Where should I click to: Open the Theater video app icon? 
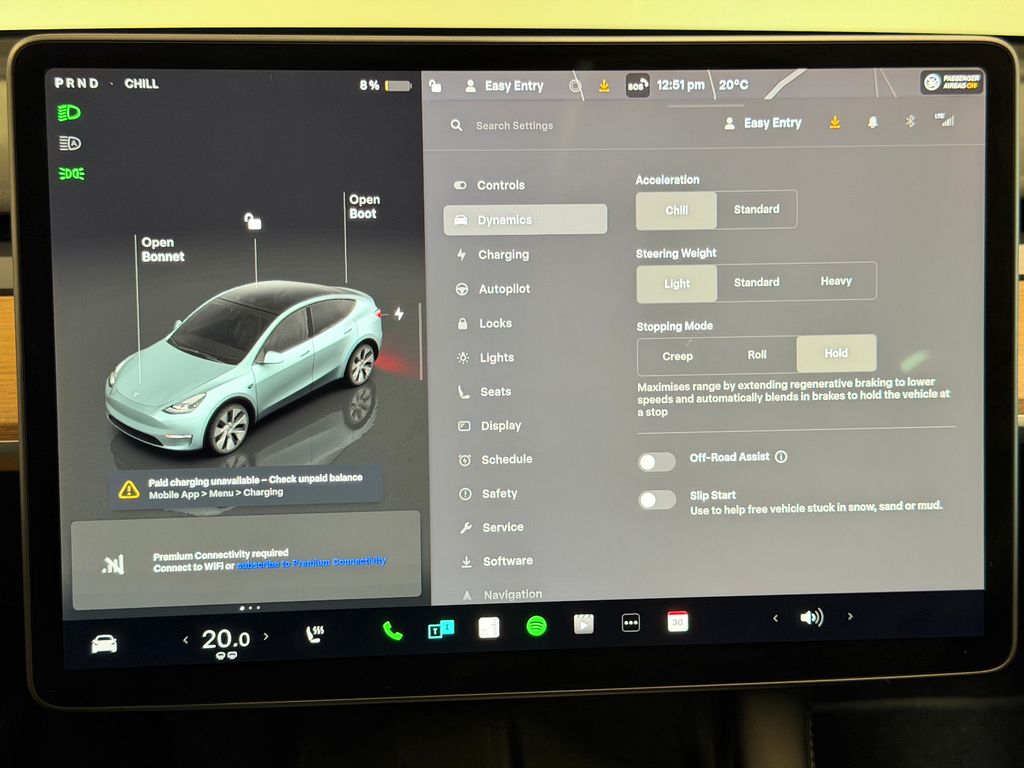[583, 624]
